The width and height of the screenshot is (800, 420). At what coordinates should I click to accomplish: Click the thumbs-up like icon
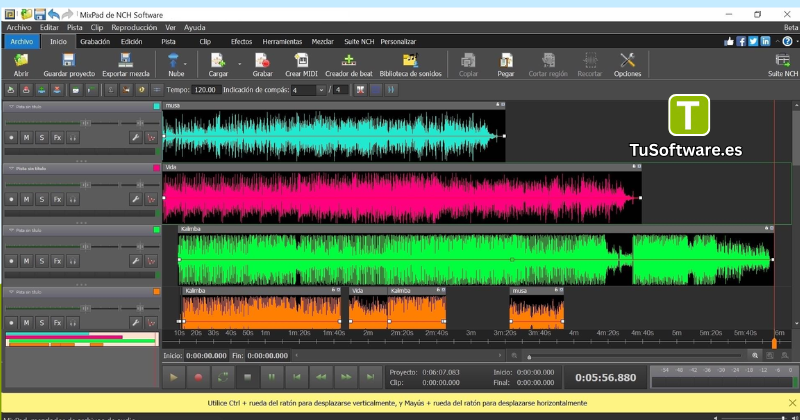(x=729, y=41)
